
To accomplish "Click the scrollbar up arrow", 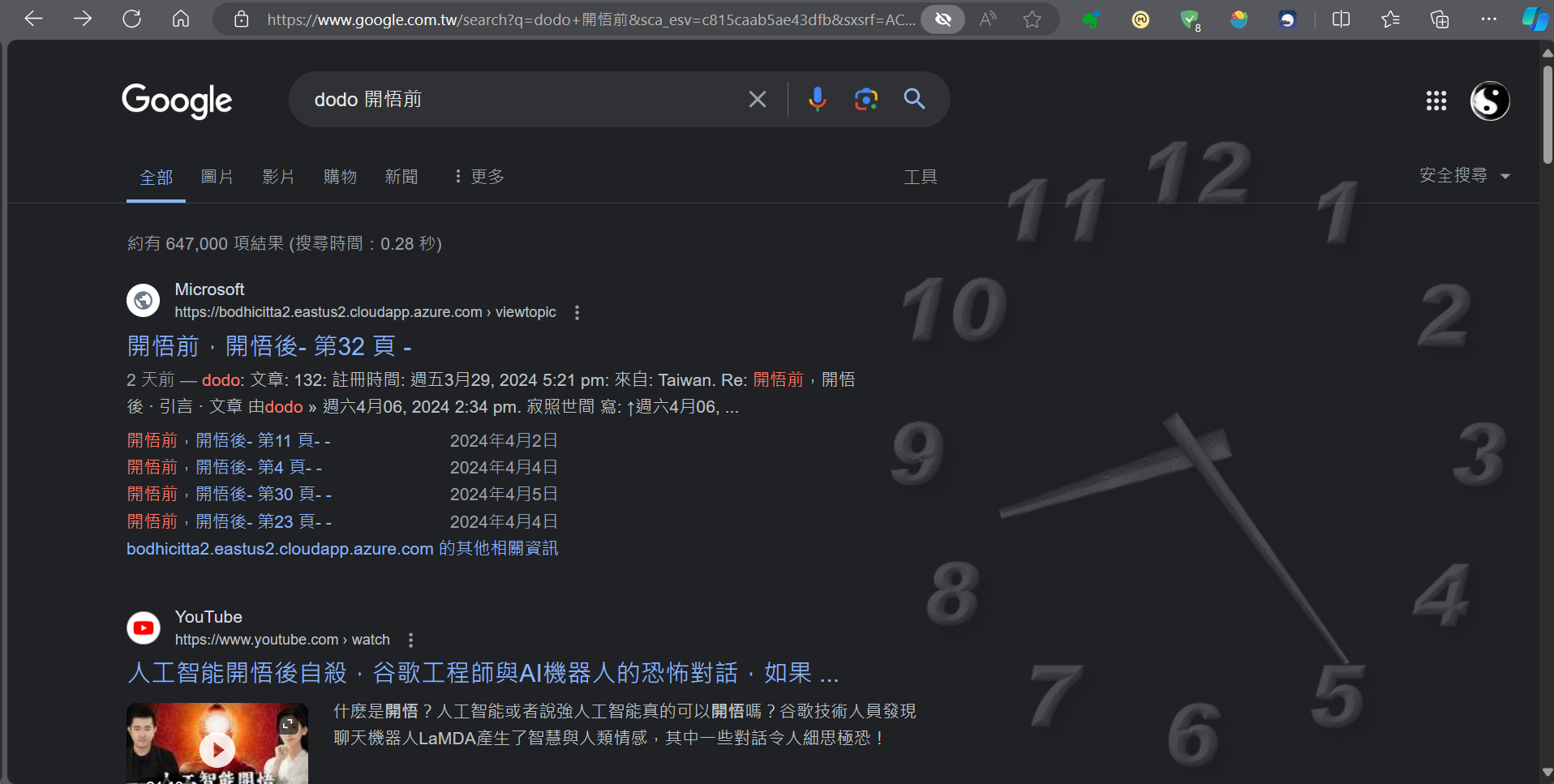I will click(1547, 53).
